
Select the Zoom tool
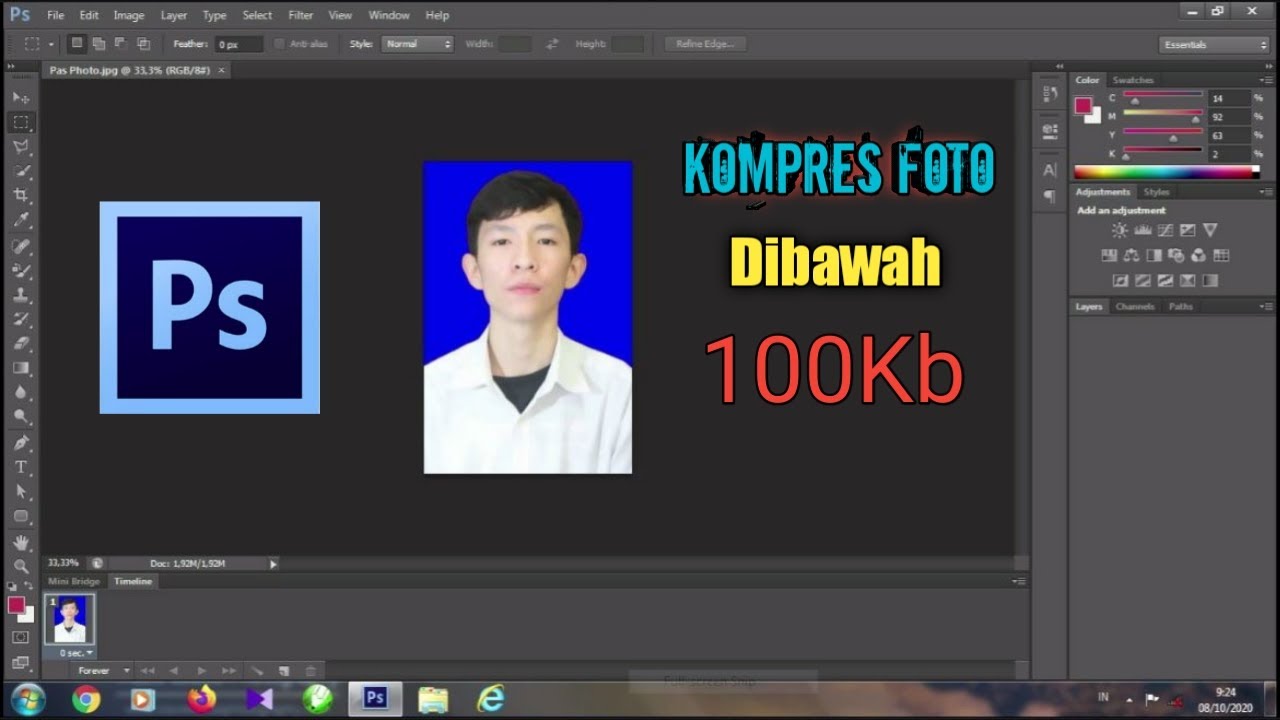[21, 566]
